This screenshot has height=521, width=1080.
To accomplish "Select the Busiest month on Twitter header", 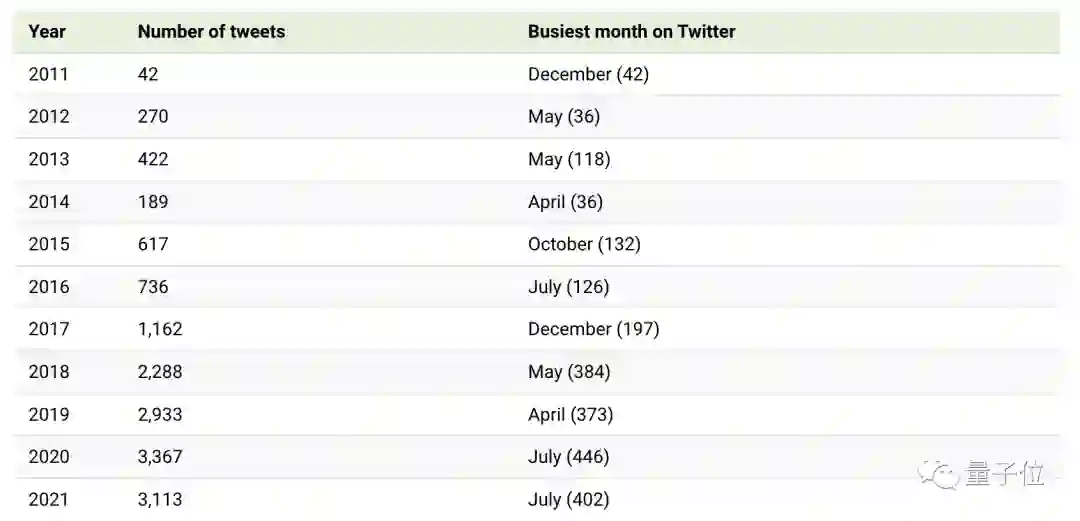I will coord(631,31).
